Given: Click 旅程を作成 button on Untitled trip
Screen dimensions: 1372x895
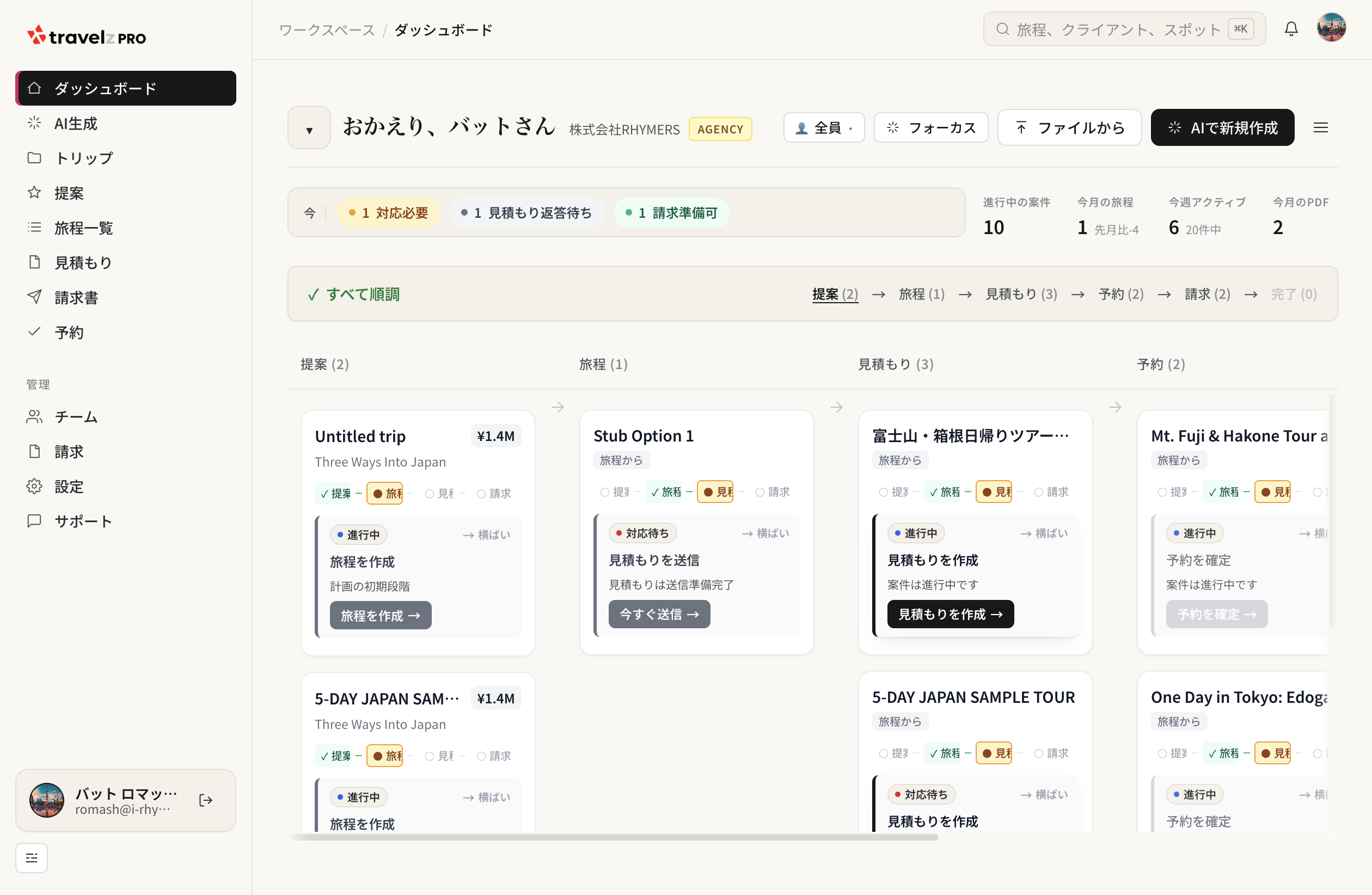Looking at the screenshot, I should [381, 616].
